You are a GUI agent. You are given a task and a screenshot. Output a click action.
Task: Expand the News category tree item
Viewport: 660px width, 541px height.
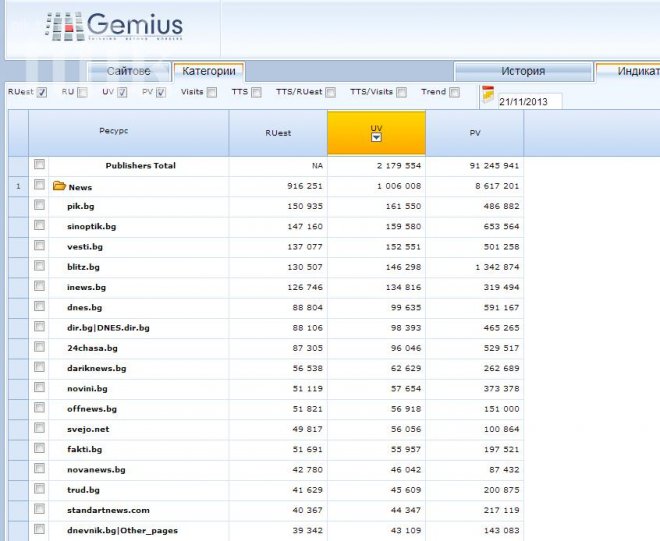[x=80, y=186]
